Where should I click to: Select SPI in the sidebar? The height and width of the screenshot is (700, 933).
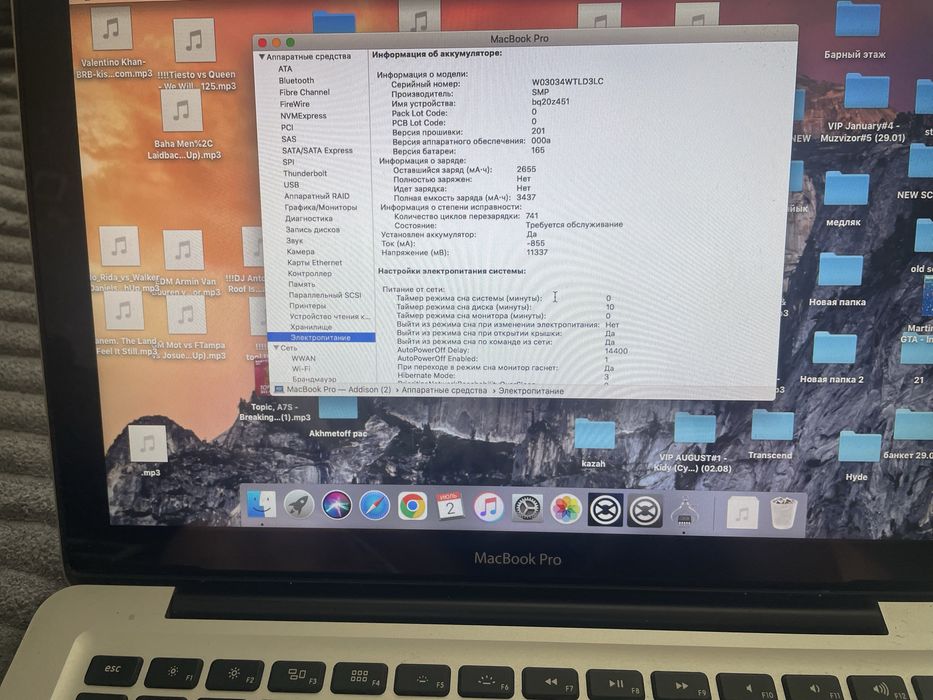tap(289, 162)
